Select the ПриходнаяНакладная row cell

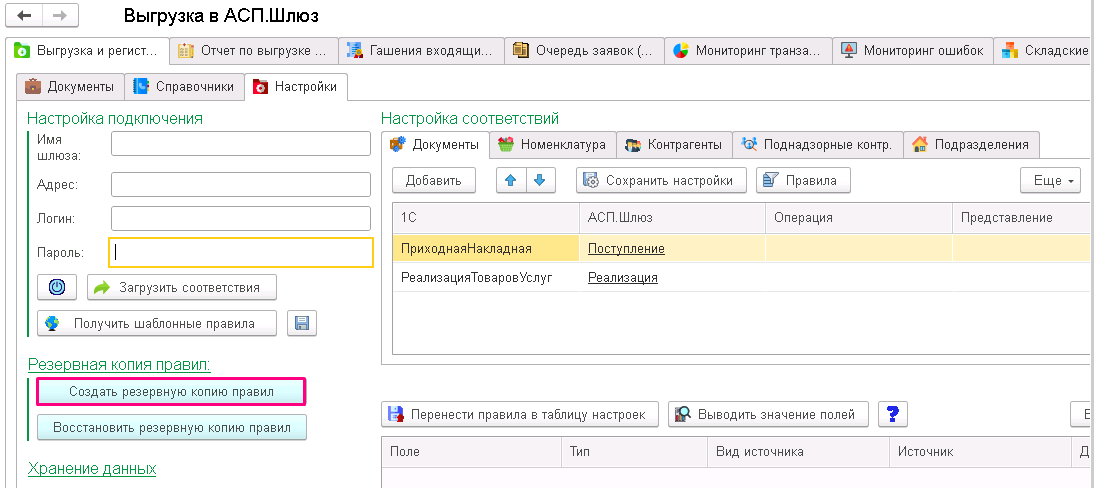coord(486,249)
